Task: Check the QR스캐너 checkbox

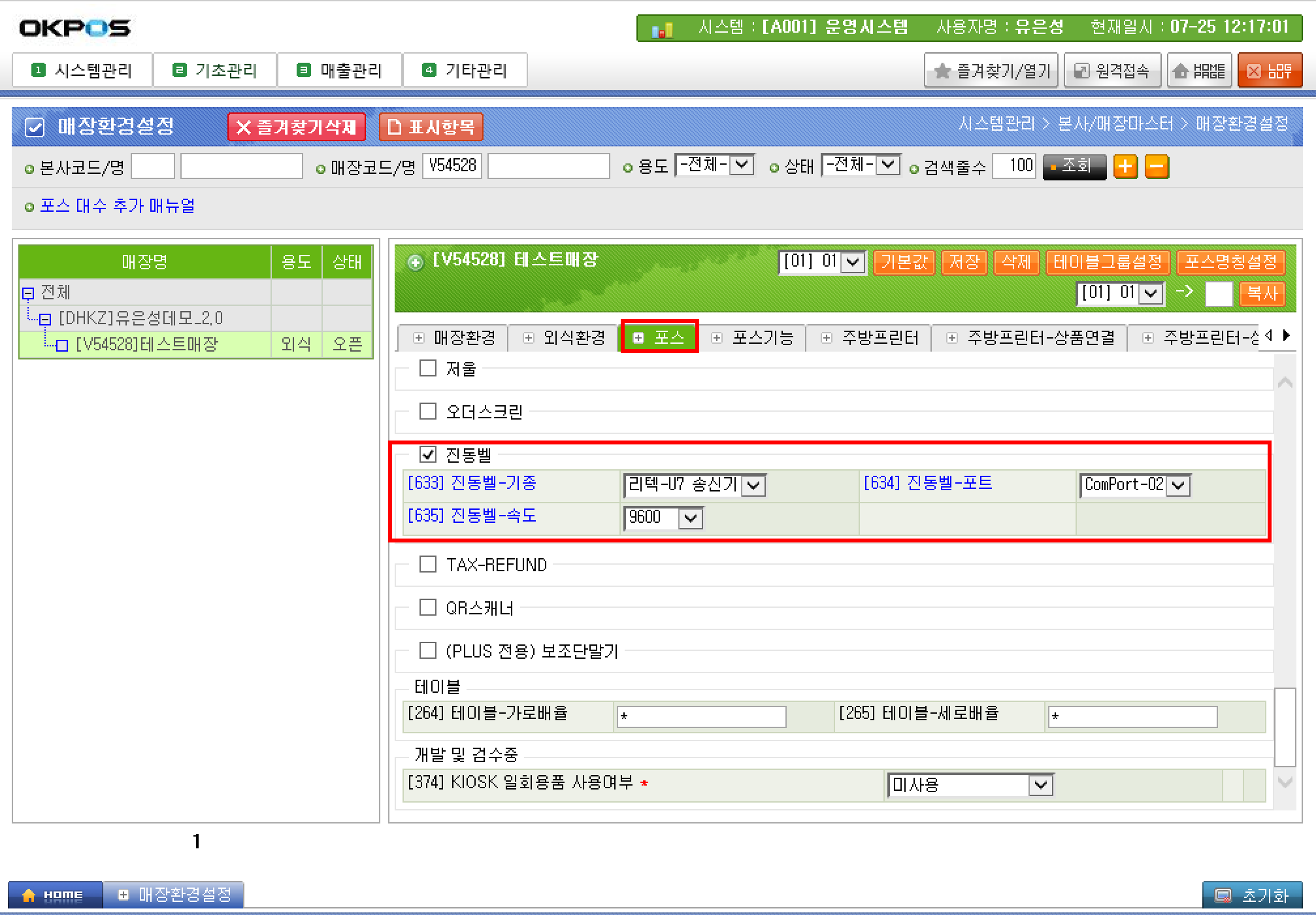Action: tap(428, 608)
